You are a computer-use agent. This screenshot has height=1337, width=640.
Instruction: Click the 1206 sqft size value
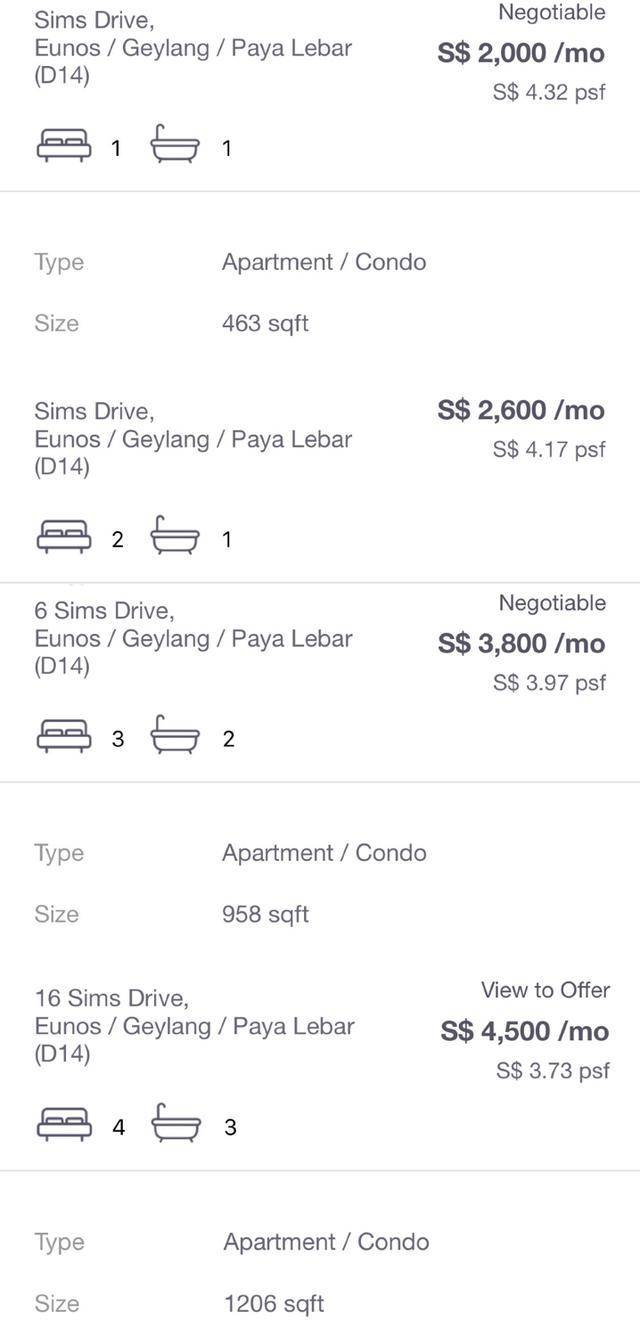[x=274, y=1303]
